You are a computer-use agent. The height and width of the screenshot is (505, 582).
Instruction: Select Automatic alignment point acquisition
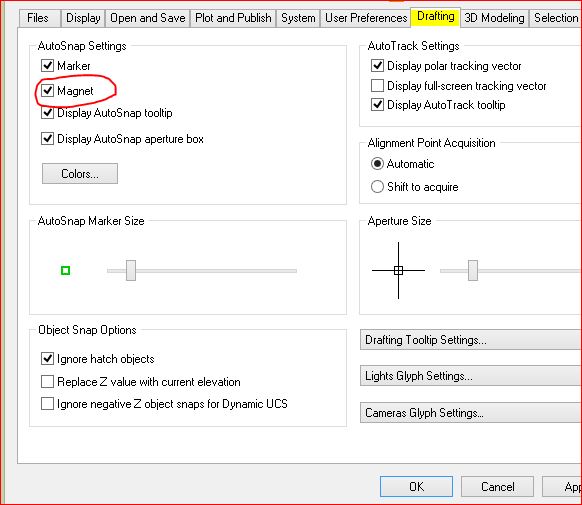pyautogui.click(x=377, y=164)
